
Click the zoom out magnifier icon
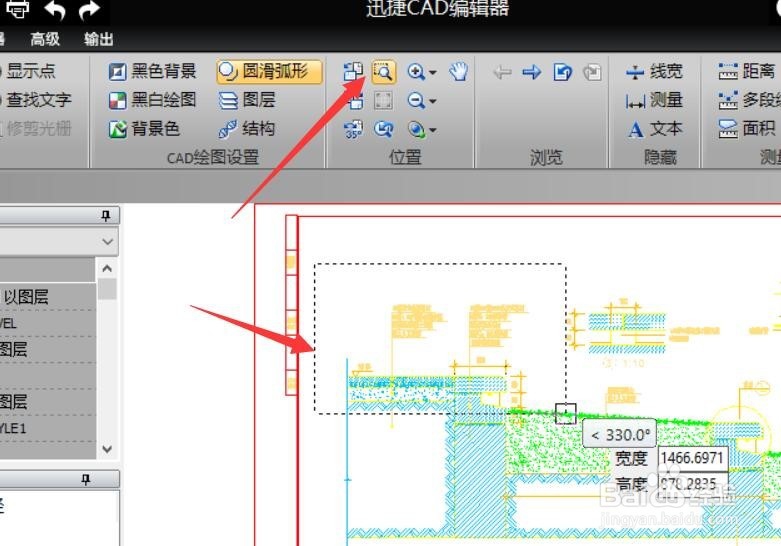click(416, 101)
